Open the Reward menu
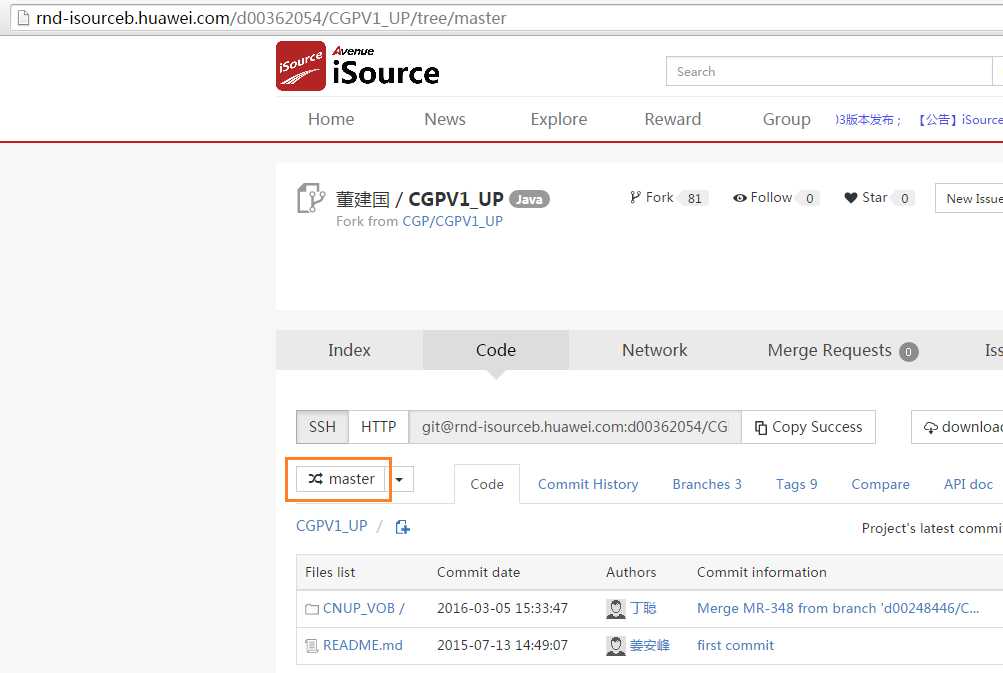 click(x=672, y=119)
